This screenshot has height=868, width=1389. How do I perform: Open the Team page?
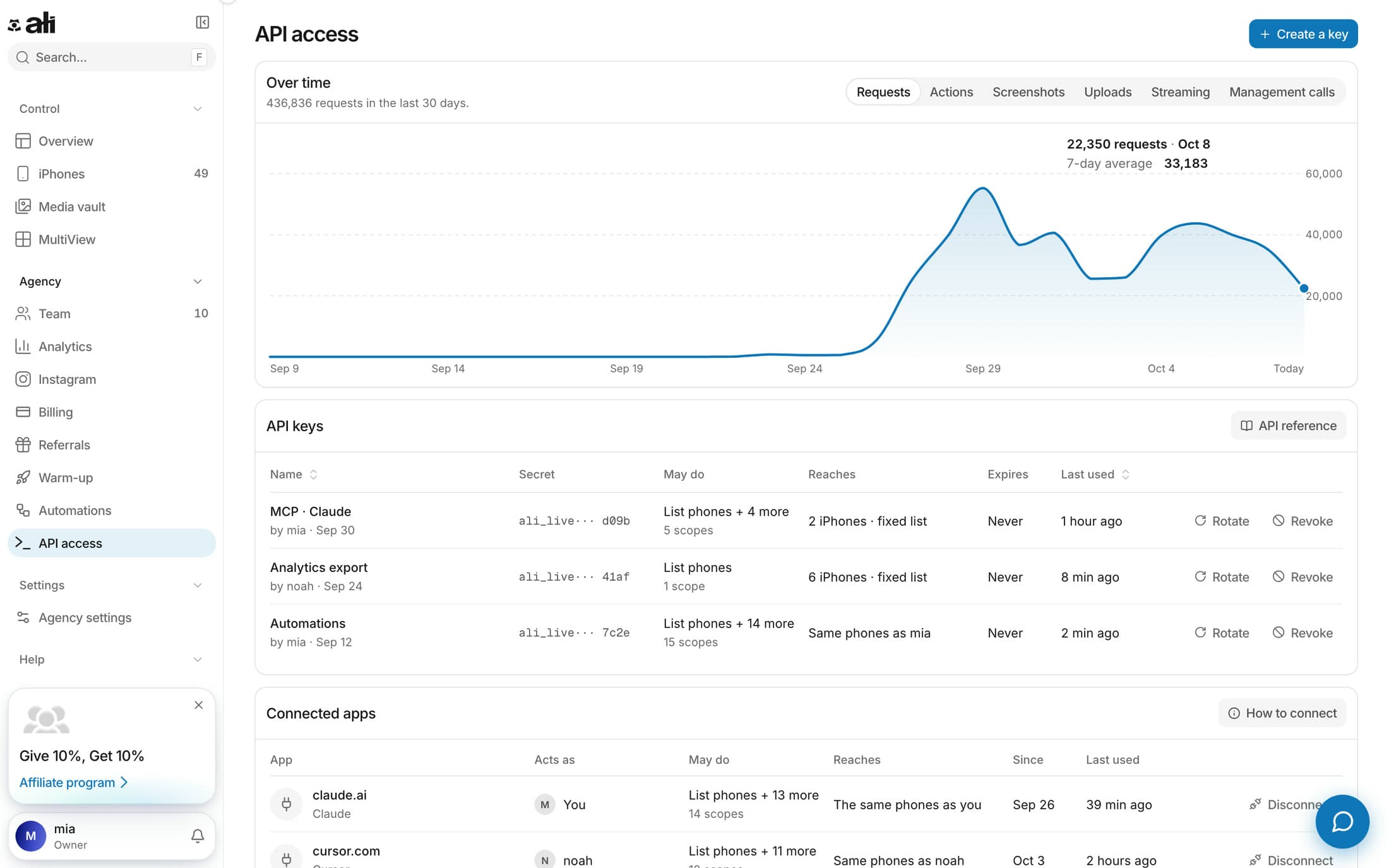click(x=112, y=314)
